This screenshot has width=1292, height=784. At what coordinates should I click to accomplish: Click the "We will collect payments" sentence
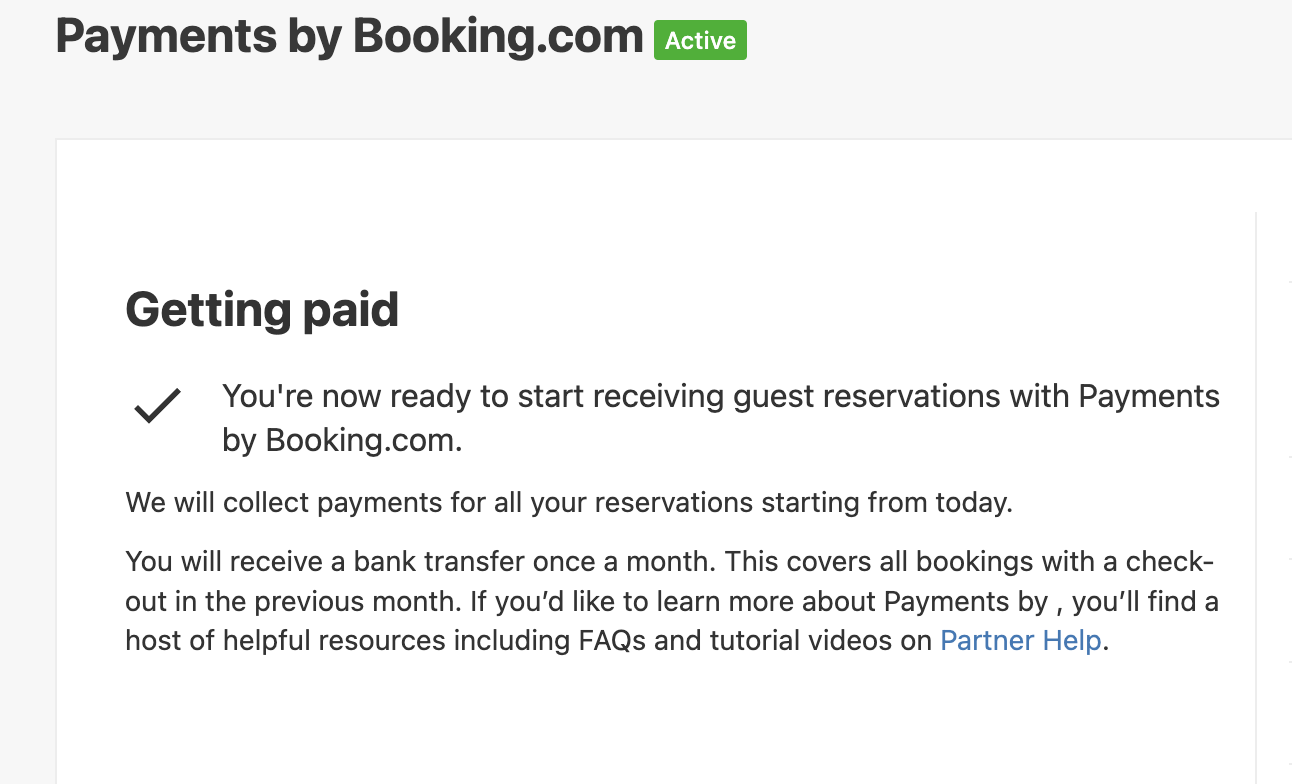[x=569, y=502]
